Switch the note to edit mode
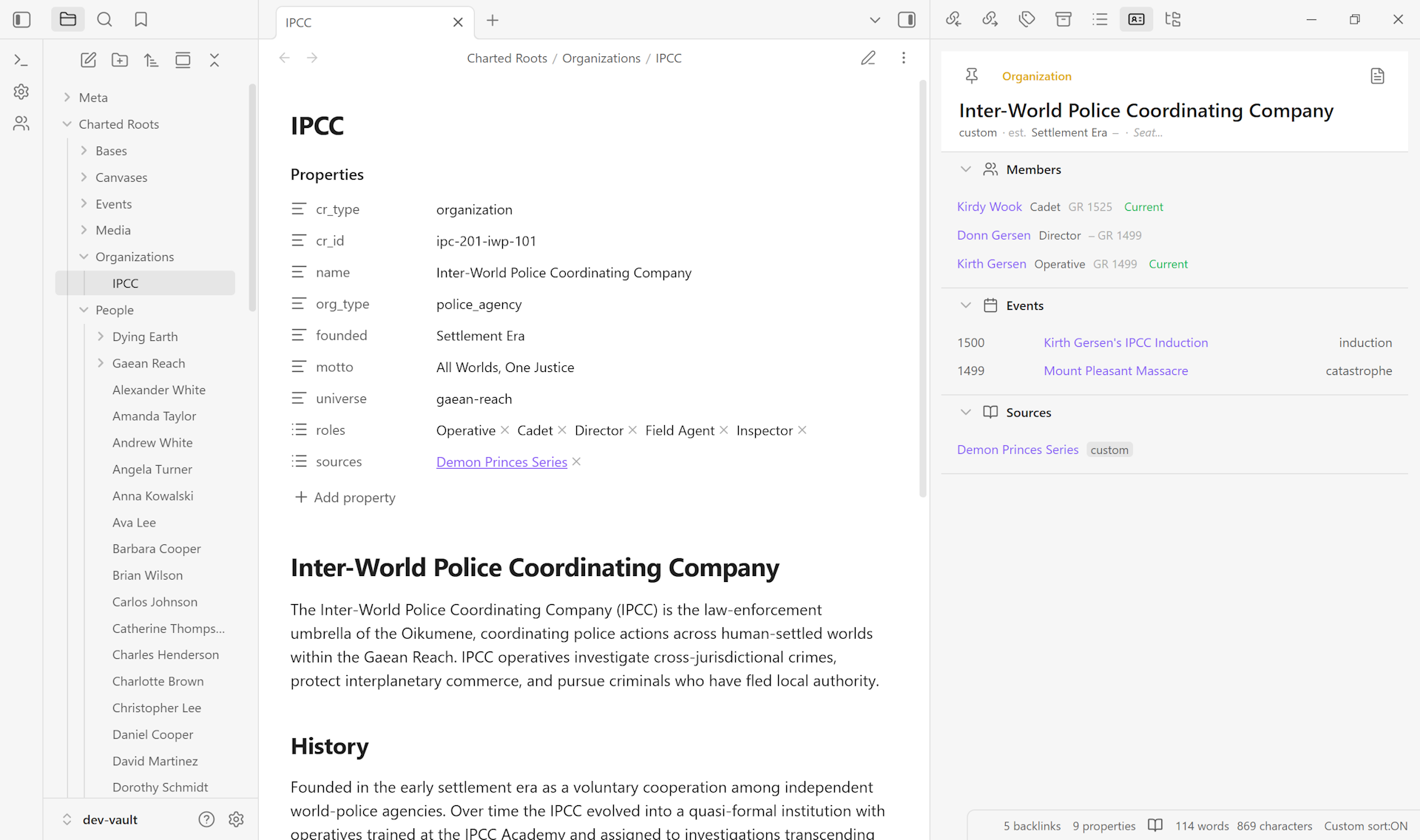The image size is (1420, 840). (x=868, y=58)
